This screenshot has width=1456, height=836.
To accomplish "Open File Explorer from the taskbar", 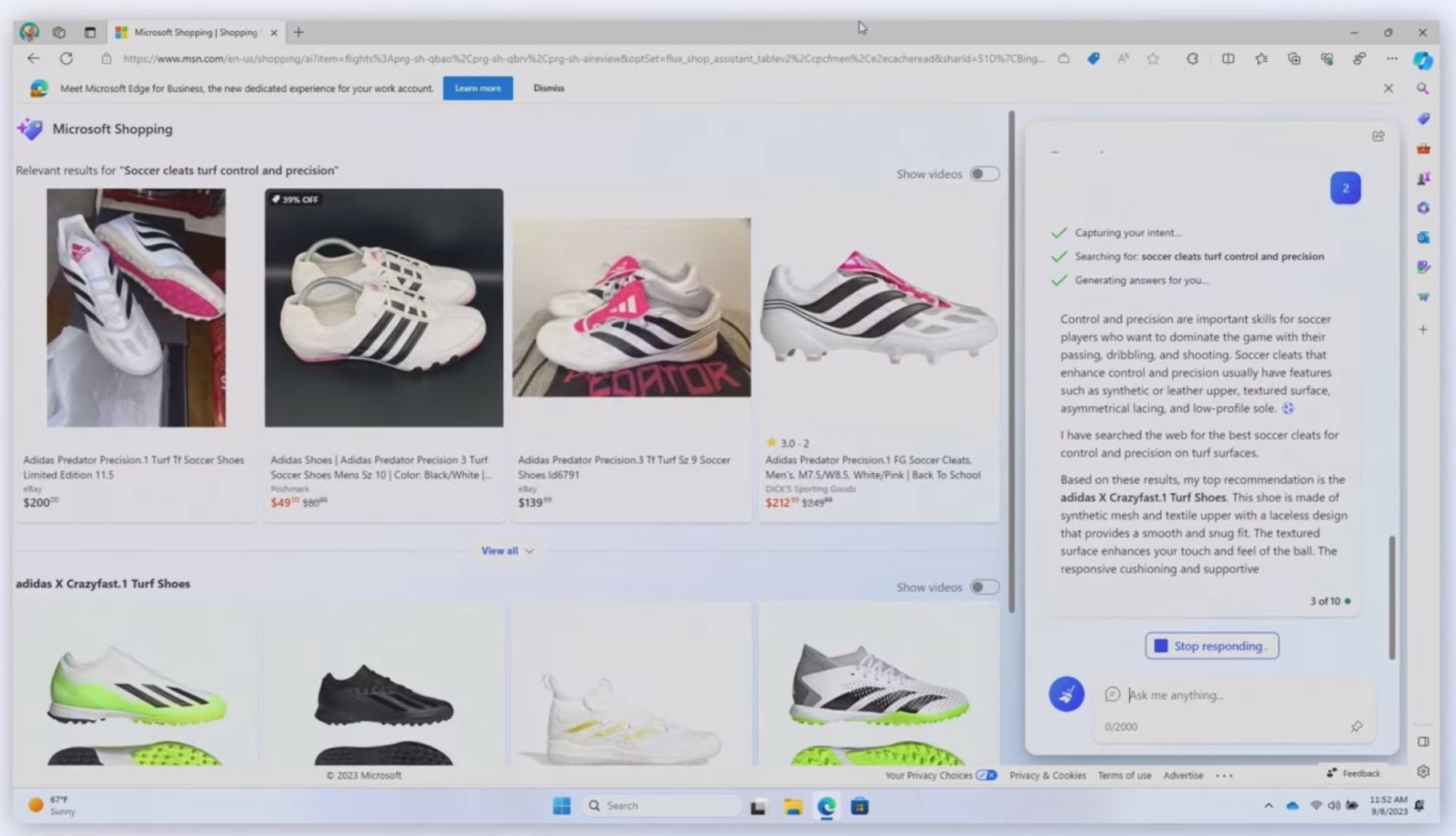I will (x=793, y=806).
